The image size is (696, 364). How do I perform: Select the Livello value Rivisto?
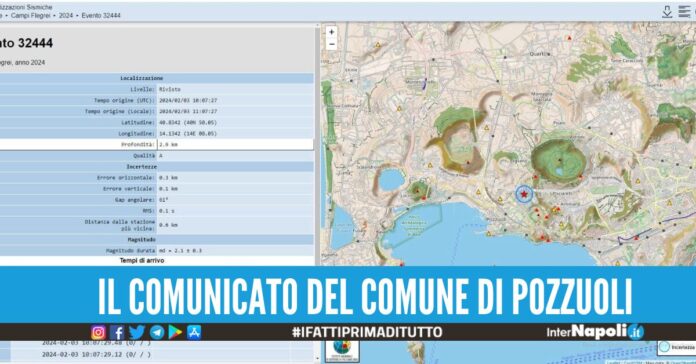(170, 90)
